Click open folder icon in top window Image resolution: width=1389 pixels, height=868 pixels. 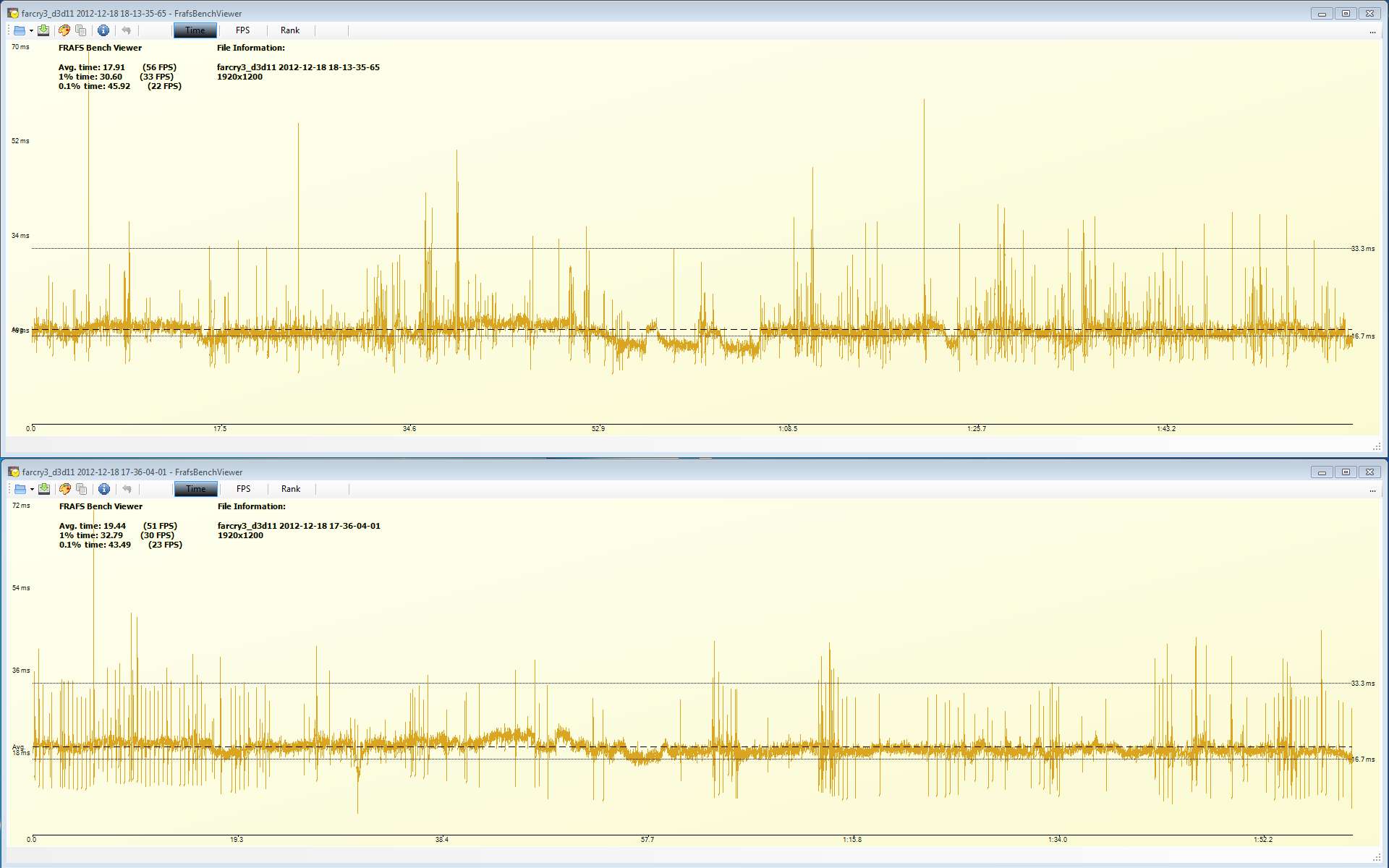tap(20, 30)
